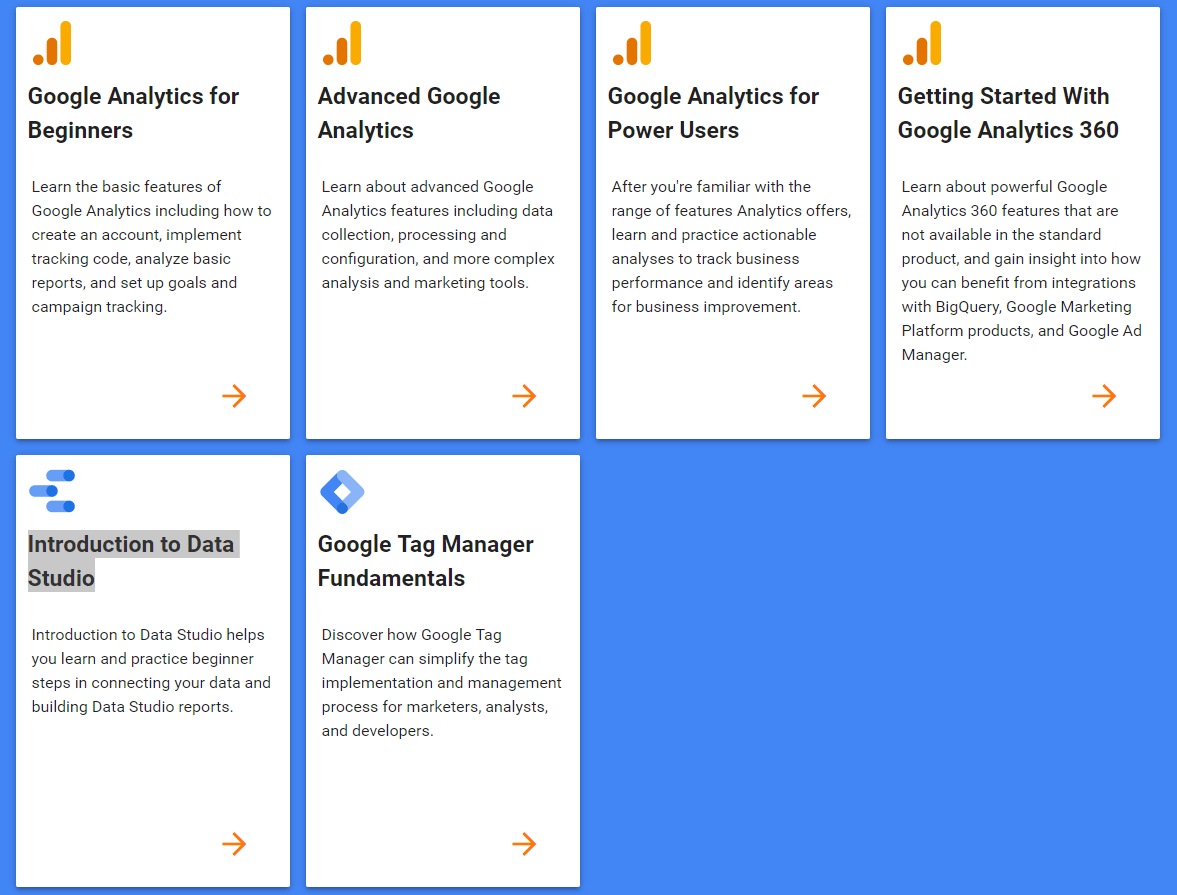Click the Tag Manager course description text
The width and height of the screenshot is (1177, 895).
441,683
